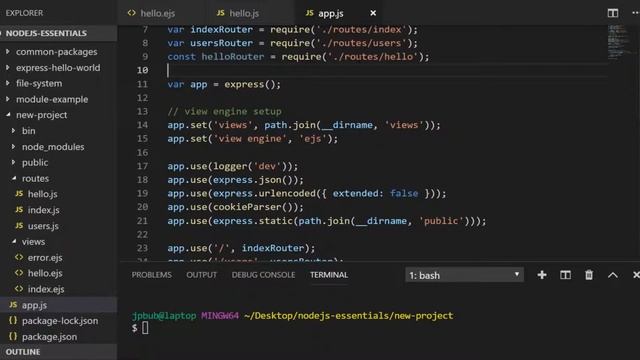This screenshot has width=640, height=360.
Task: Open the 1: bash terminal dropdown
Action: point(464,275)
